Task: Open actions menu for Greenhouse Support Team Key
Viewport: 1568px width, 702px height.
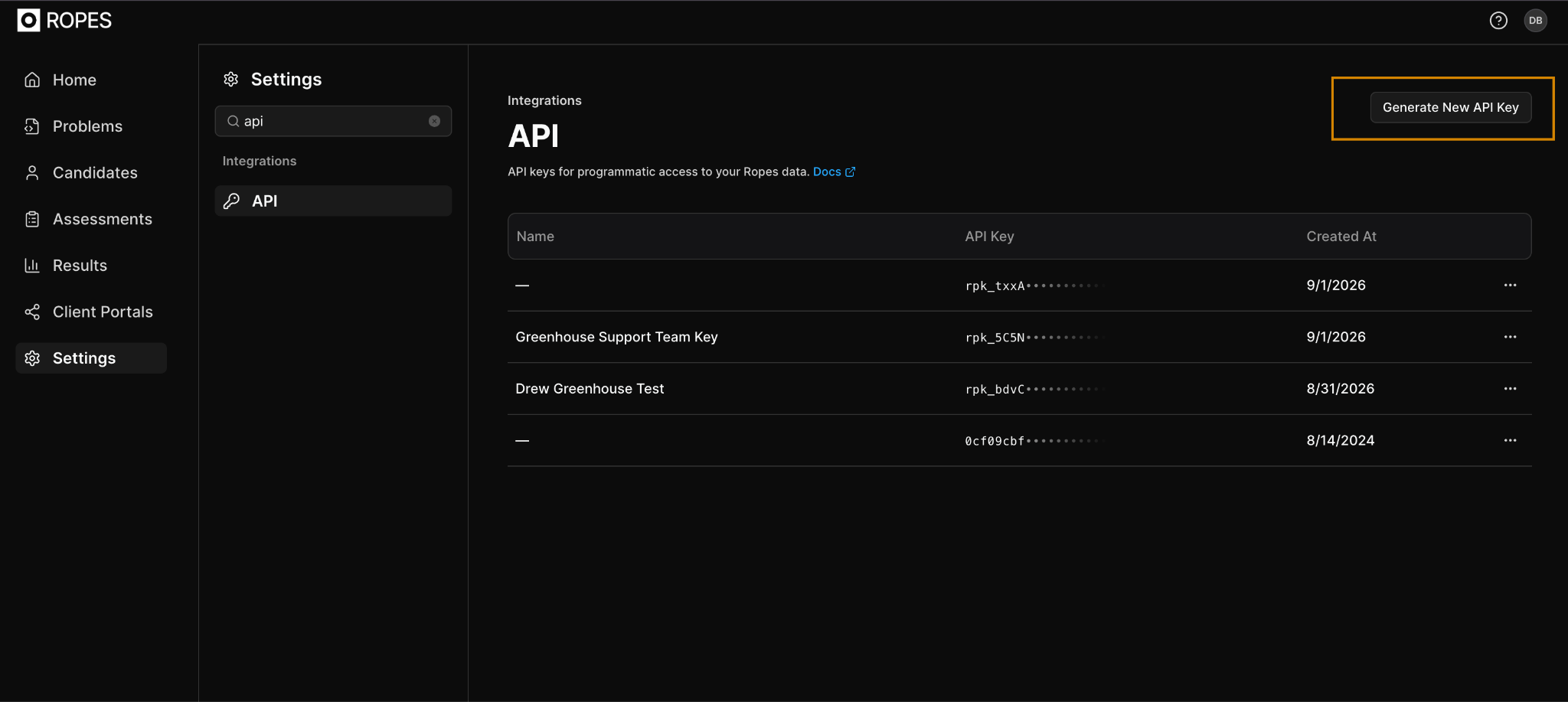Action: 1510,337
